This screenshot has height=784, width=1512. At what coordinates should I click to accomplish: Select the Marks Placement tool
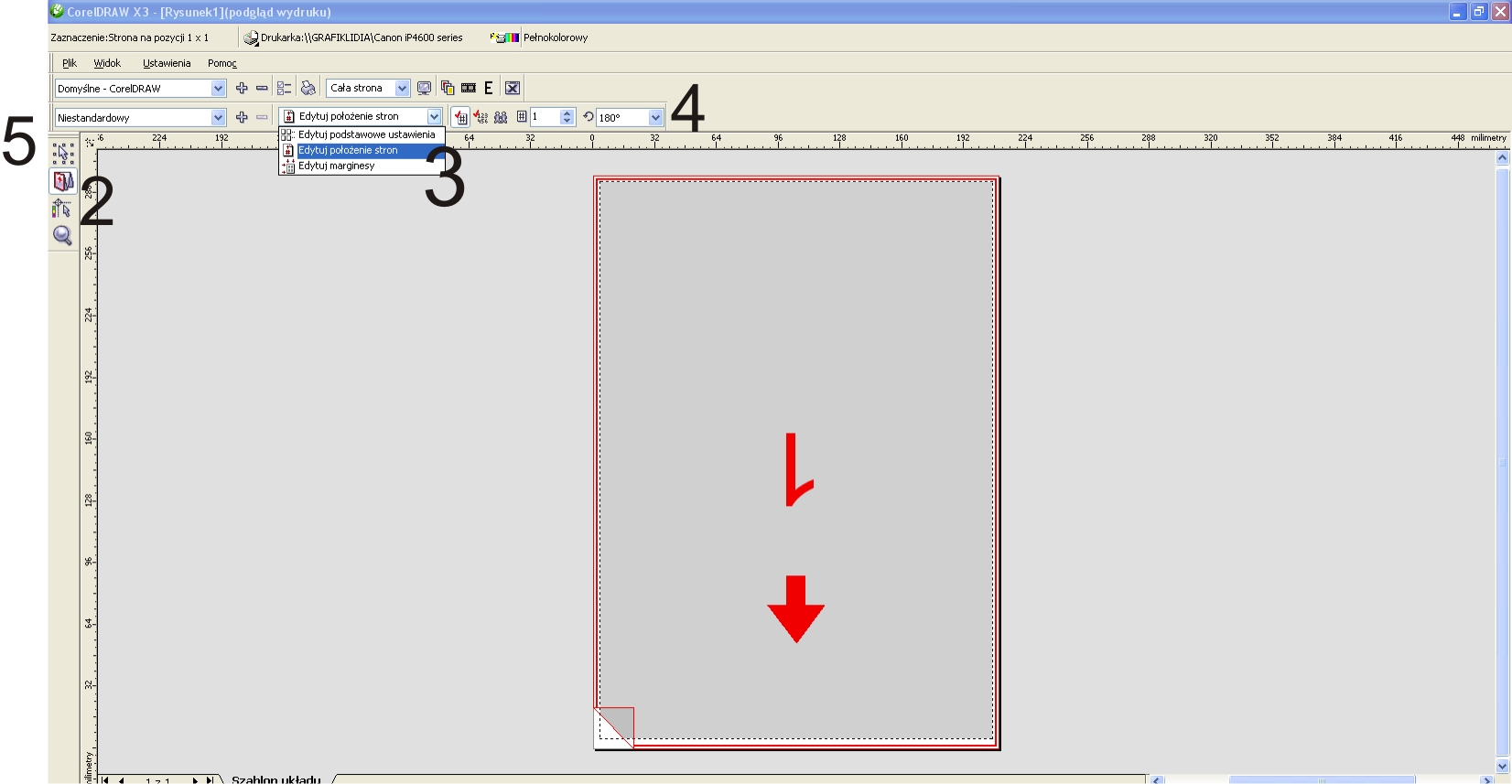point(62,209)
